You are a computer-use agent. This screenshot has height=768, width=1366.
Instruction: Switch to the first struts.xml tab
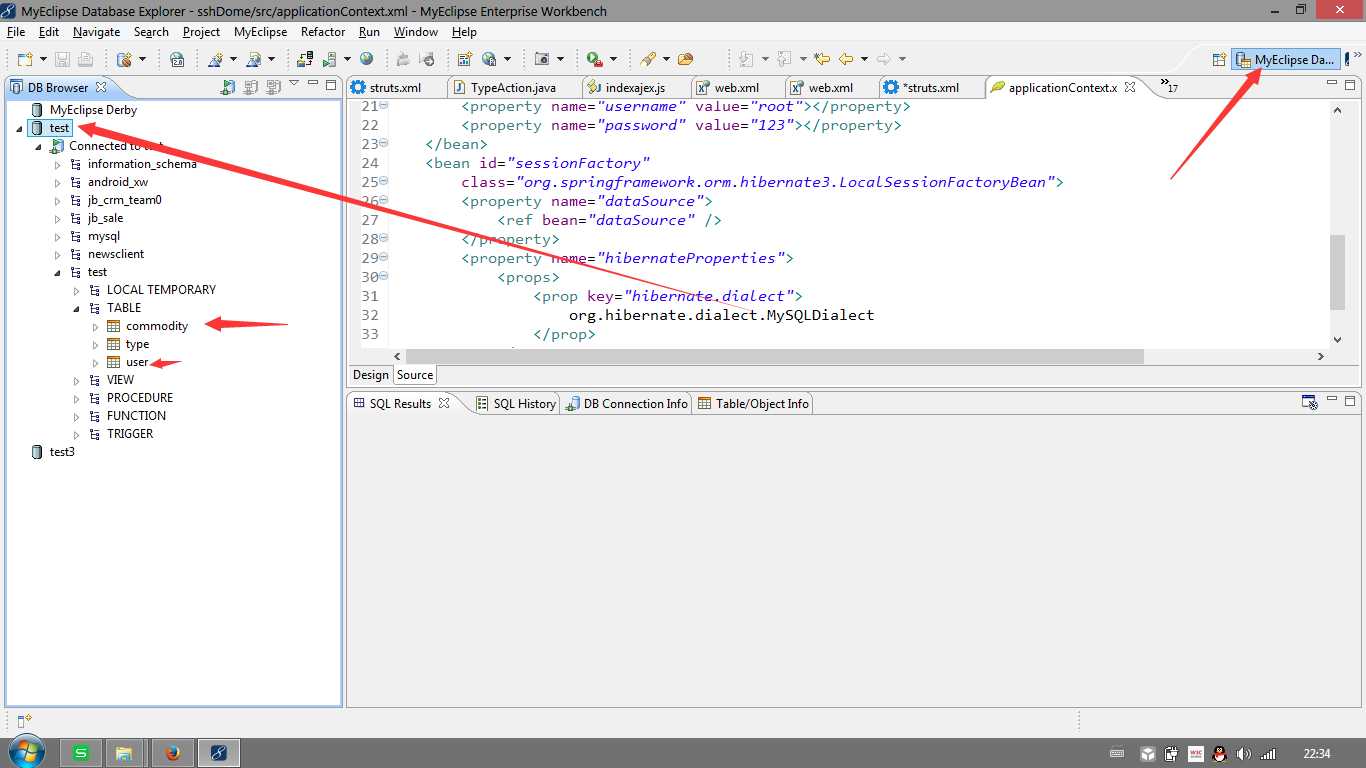pyautogui.click(x=395, y=88)
